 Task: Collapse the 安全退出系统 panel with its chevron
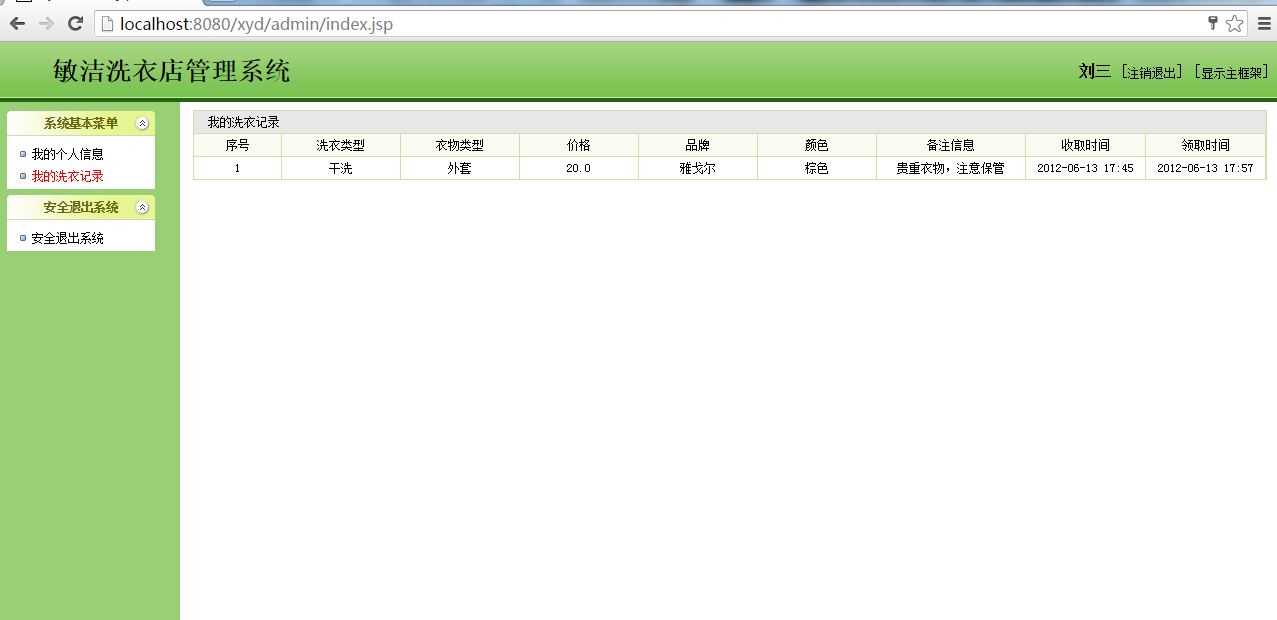[x=142, y=208]
